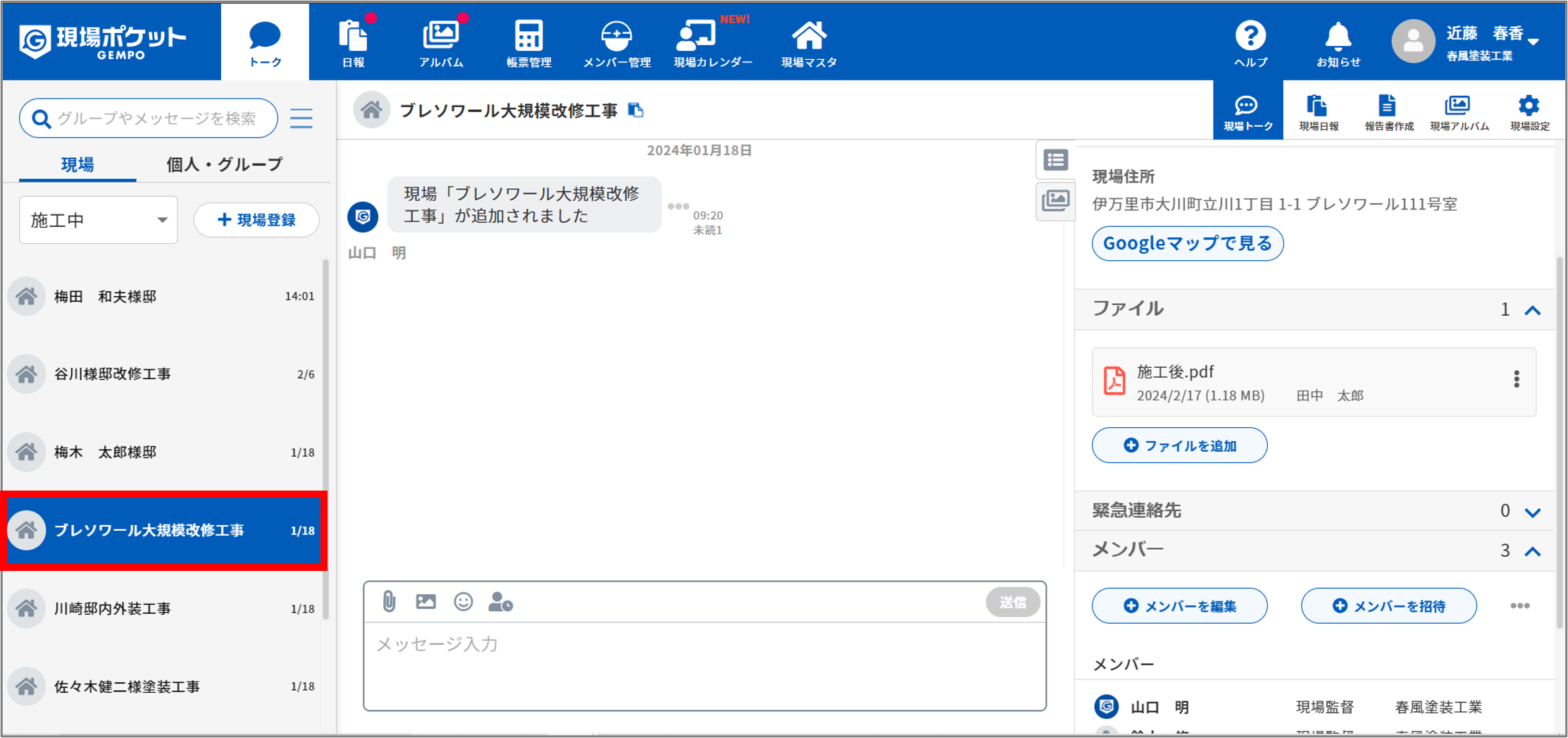
Task: Open 現場カレンダー in top navigation
Action: pos(712,43)
